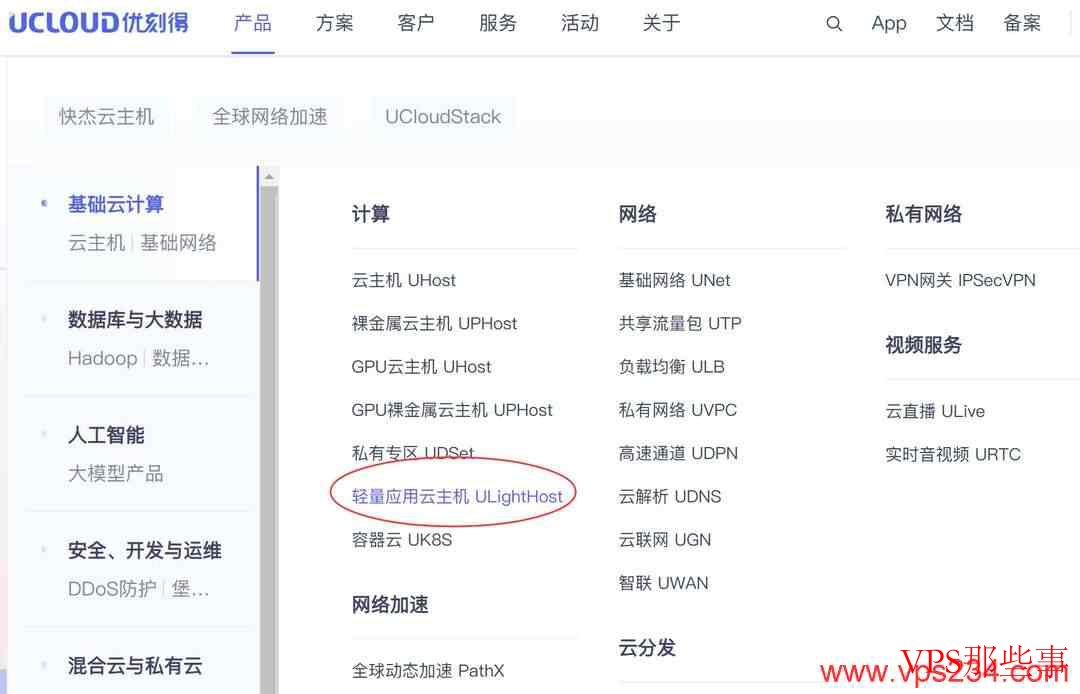Select the 混合云与私有云 category

[x=135, y=666]
